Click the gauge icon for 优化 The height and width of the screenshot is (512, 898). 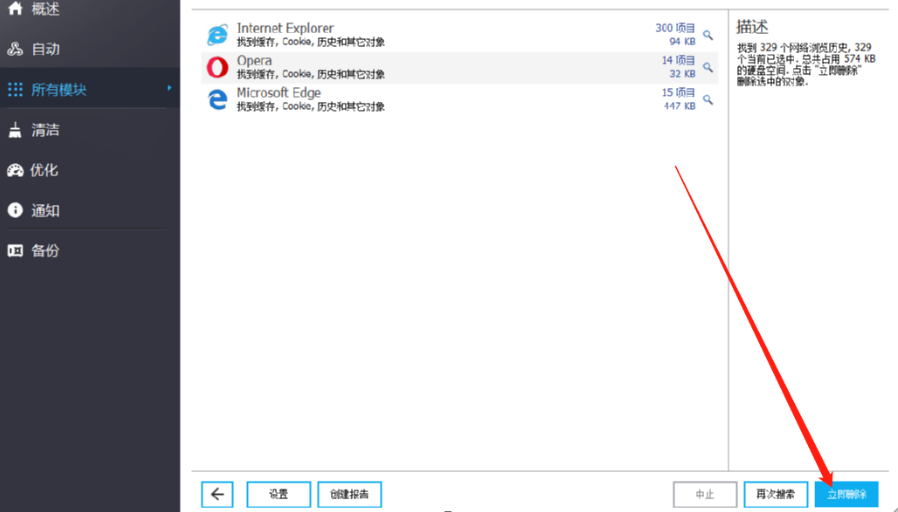click(x=15, y=170)
